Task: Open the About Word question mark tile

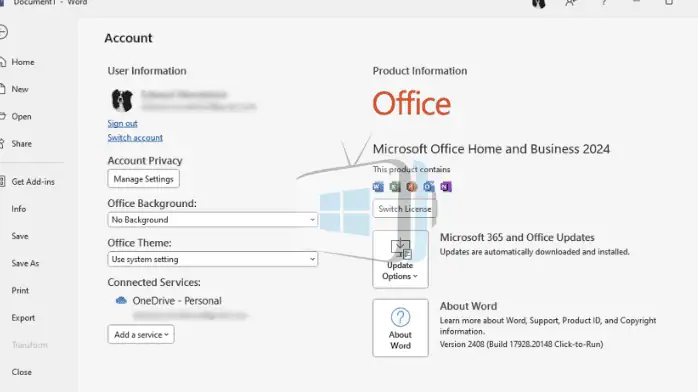Action: coord(400,328)
